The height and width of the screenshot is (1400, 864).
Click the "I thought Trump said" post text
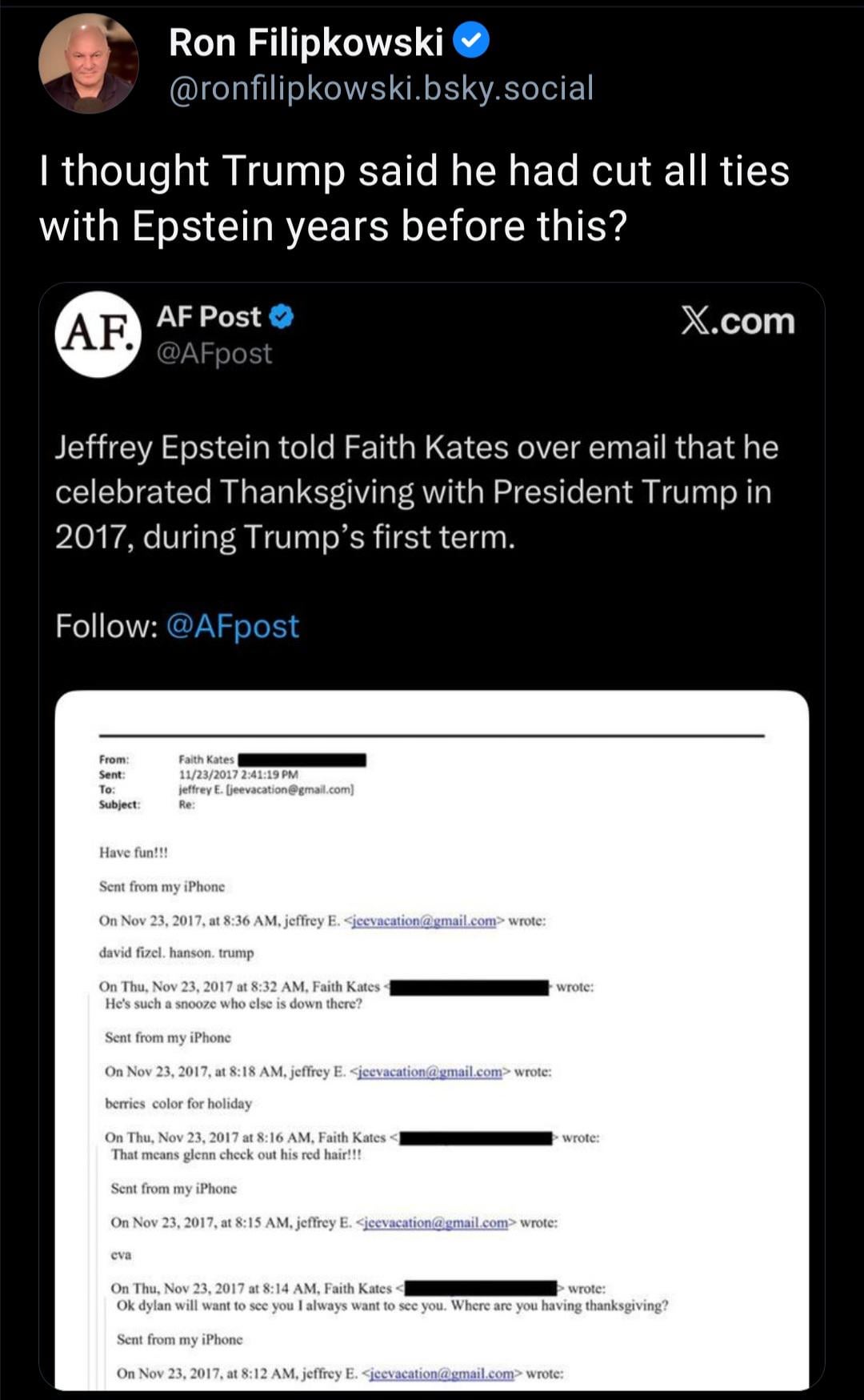point(414,198)
